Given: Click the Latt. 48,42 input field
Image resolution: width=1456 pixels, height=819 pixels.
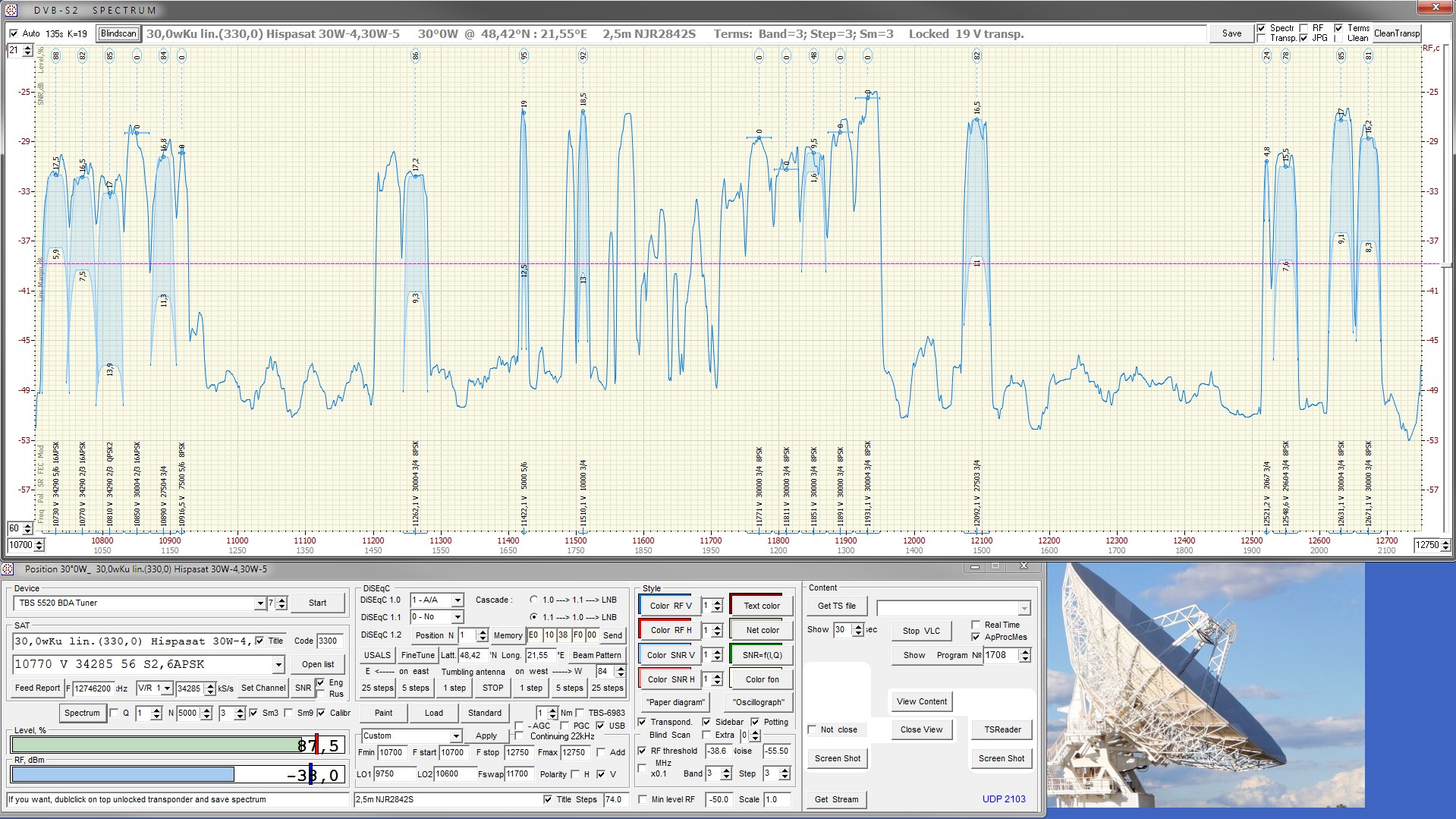Looking at the screenshot, I should [473, 655].
